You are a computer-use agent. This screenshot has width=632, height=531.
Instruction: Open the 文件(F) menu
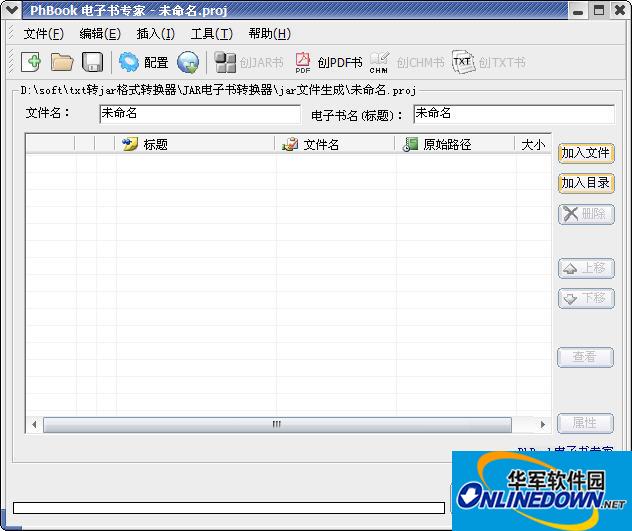44,34
